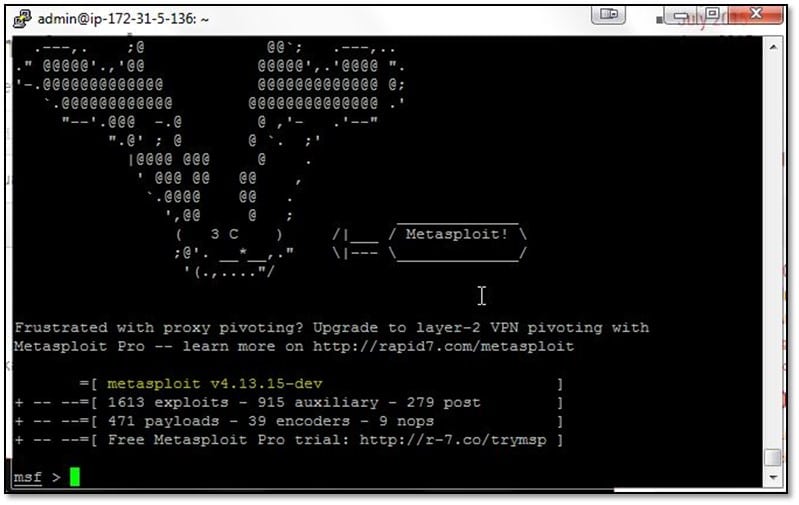Click the Metasploit! speech bubble text
Viewport: 799px width, 505px height.
[457, 234]
